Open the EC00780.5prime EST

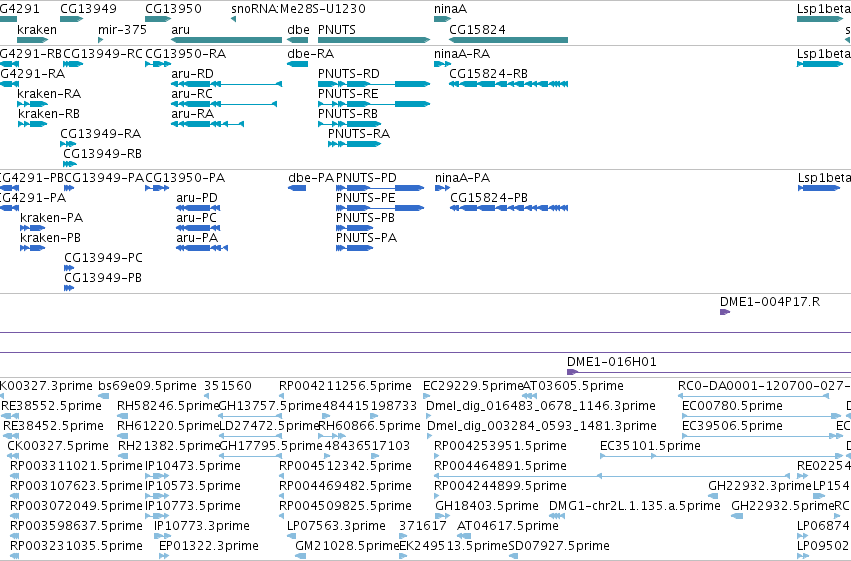(x=761, y=416)
